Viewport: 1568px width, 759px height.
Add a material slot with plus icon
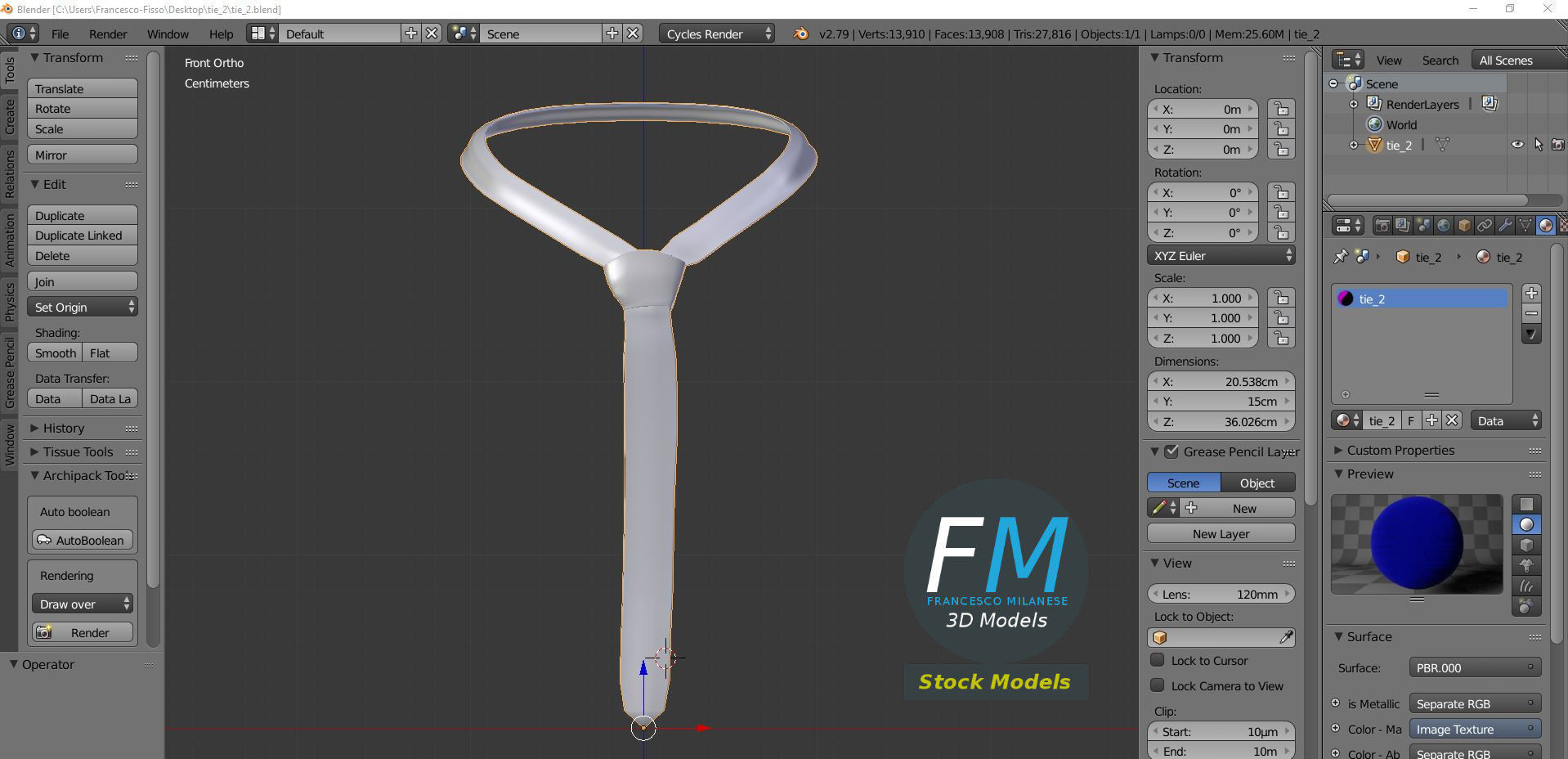(x=1532, y=293)
